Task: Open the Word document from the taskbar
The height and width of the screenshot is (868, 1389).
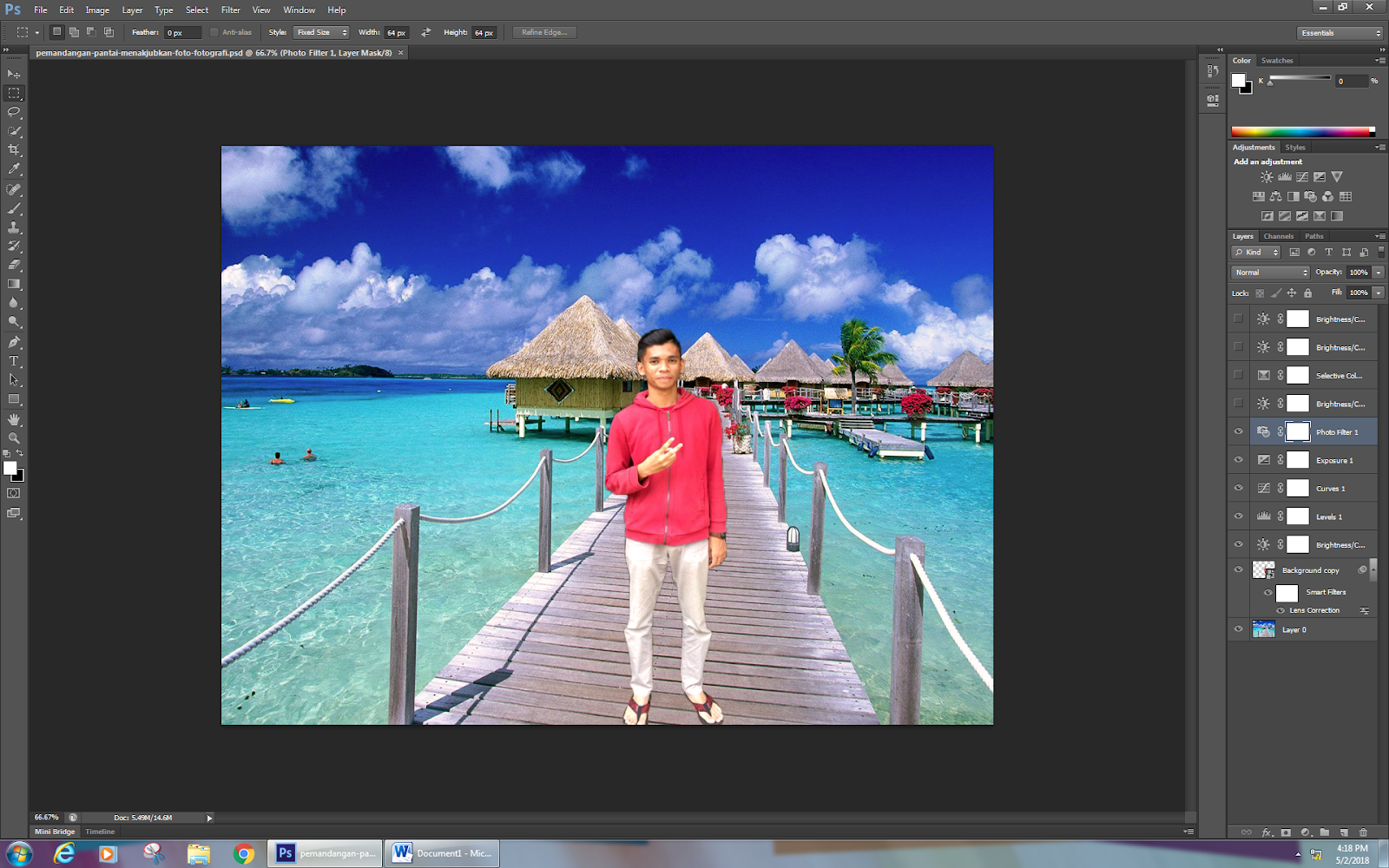Action: (x=441, y=852)
